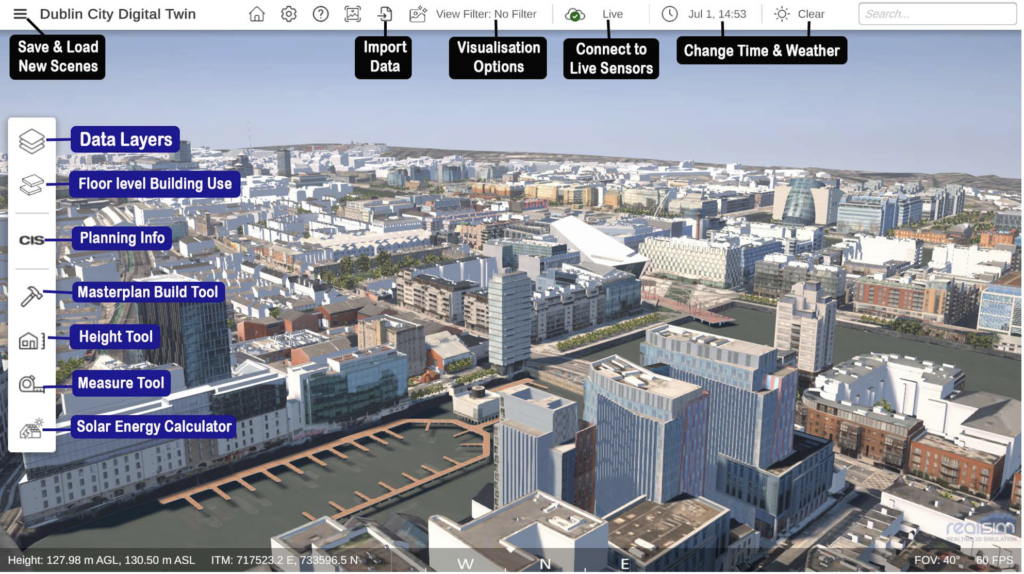Click the ITM coordinates readout
The height and width of the screenshot is (574, 1024).
point(285,560)
